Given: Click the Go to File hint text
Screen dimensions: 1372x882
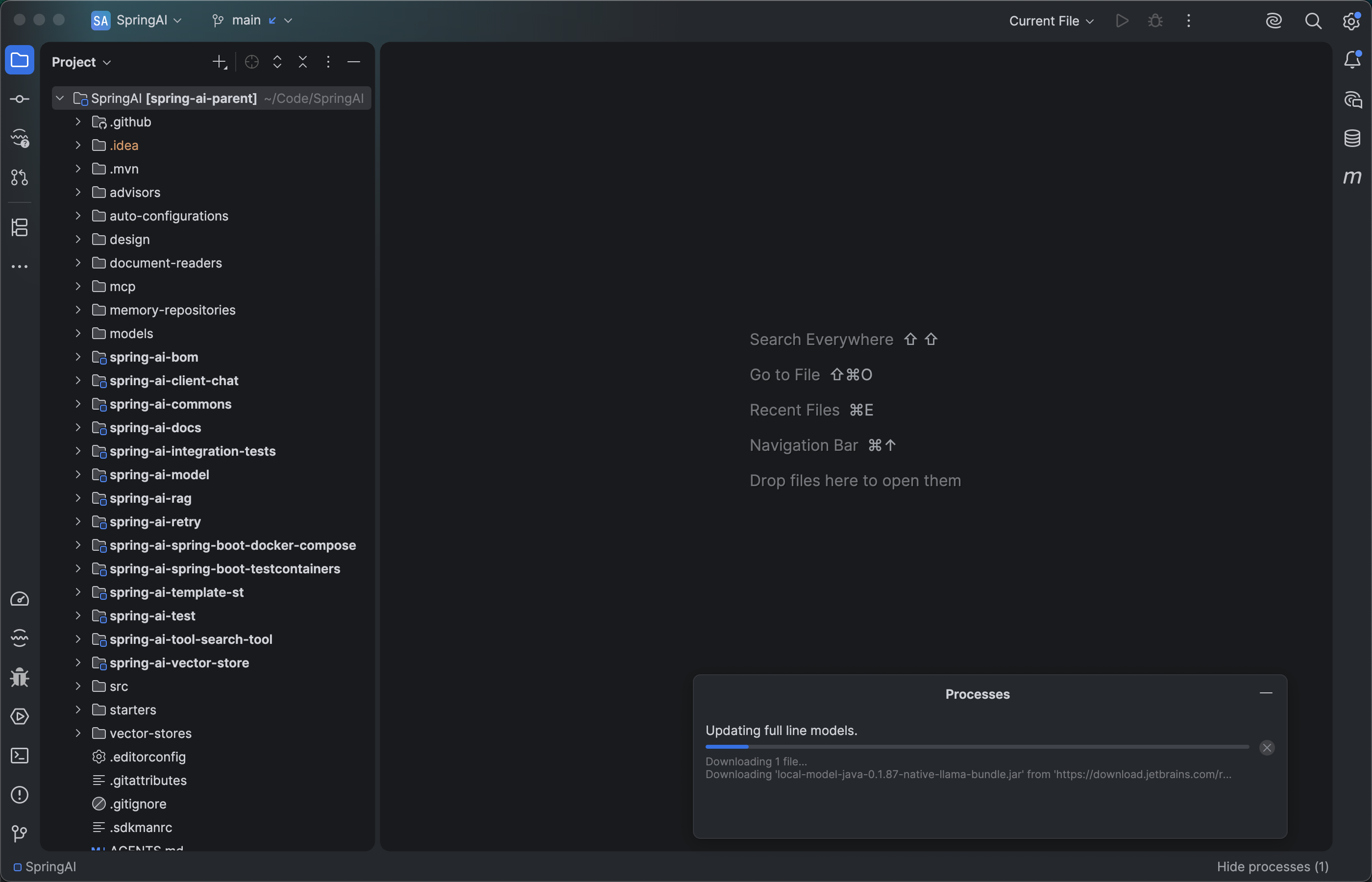Looking at the screenshot, I should (784, 374).
